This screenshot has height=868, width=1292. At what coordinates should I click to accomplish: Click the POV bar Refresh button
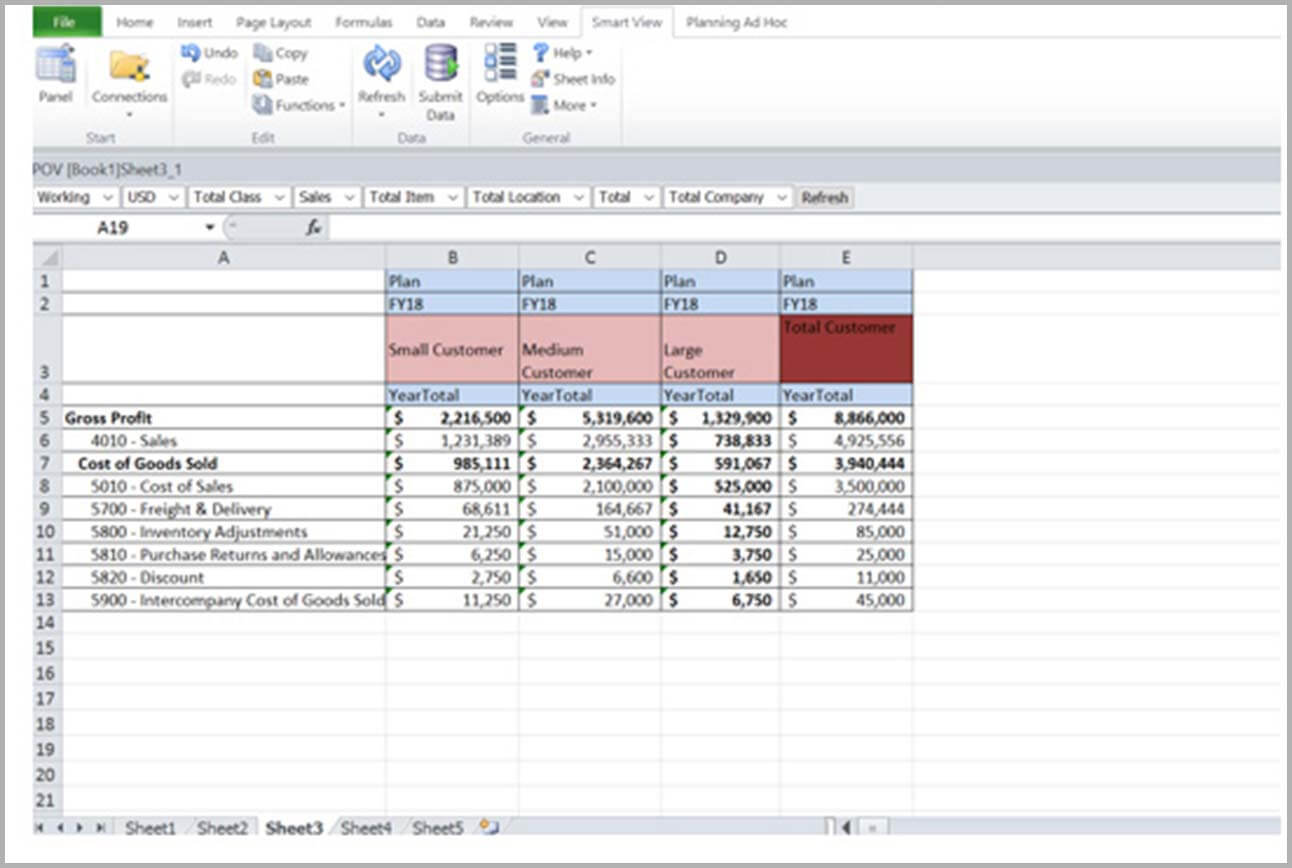tap(825, 197)
